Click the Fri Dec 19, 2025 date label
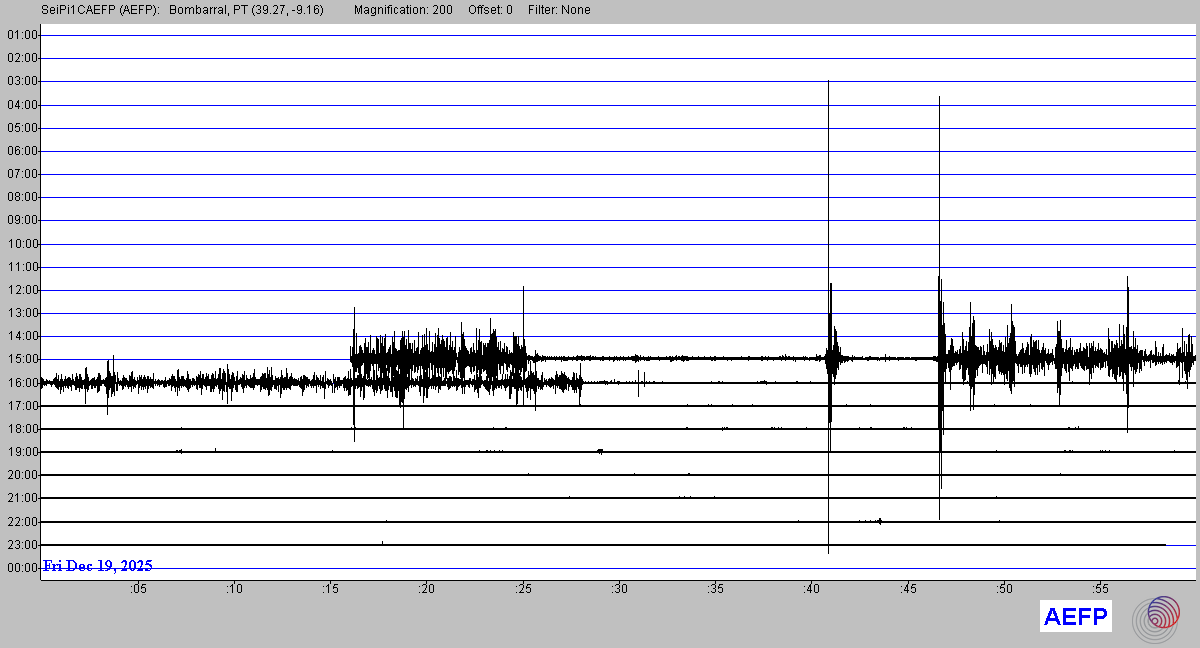Image resolution: width=1200 pixels, height=648 pixels. tap(98, 566)
